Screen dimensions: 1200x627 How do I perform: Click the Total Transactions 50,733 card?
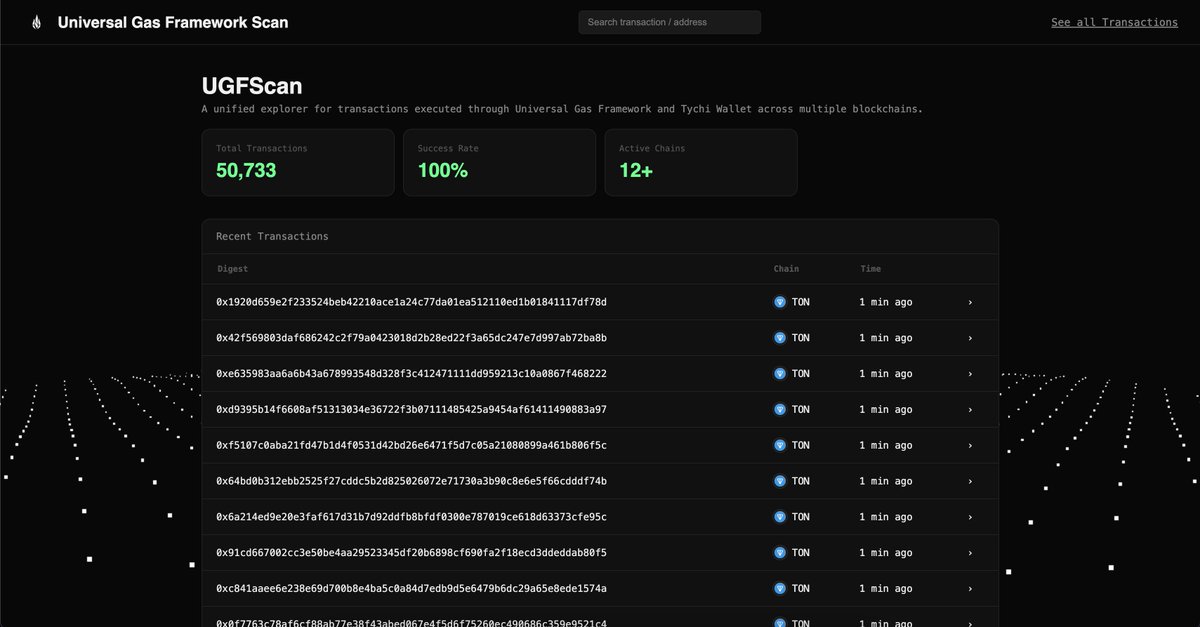298,162
